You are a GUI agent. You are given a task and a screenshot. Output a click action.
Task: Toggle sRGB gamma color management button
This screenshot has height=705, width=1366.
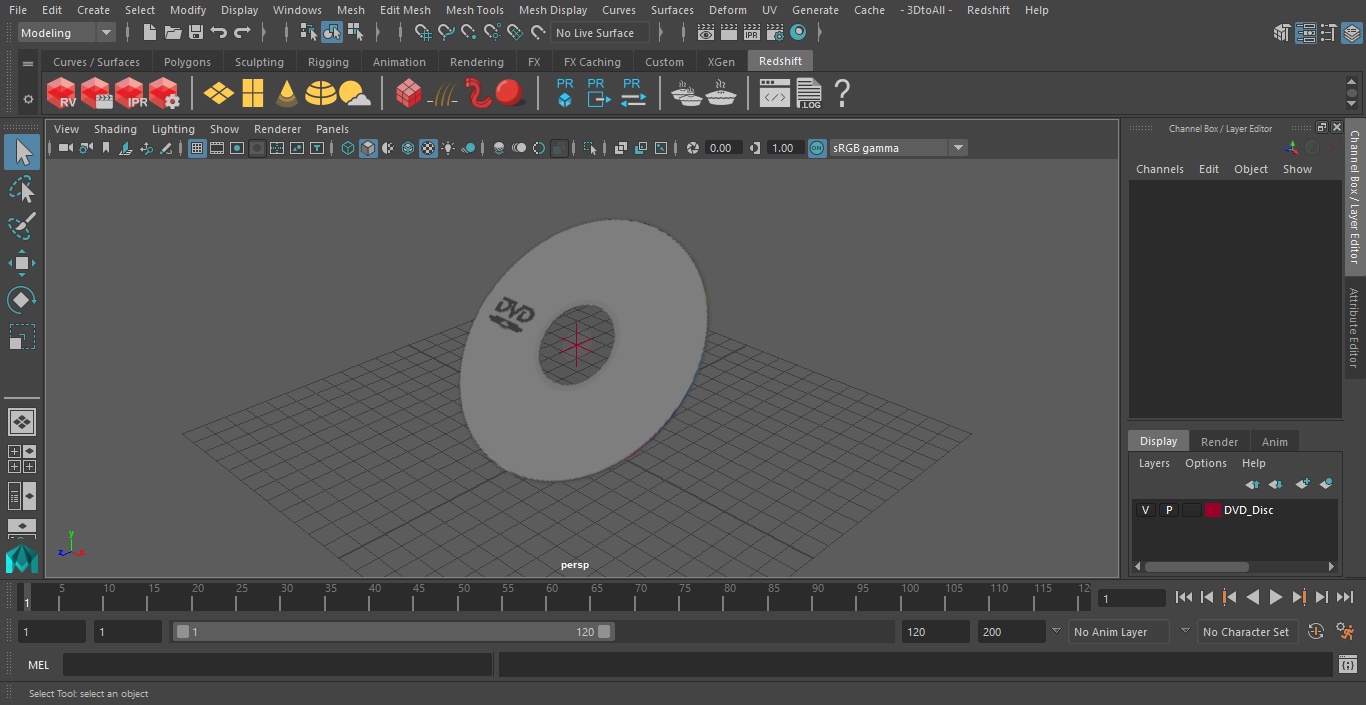tap(817, 148)
